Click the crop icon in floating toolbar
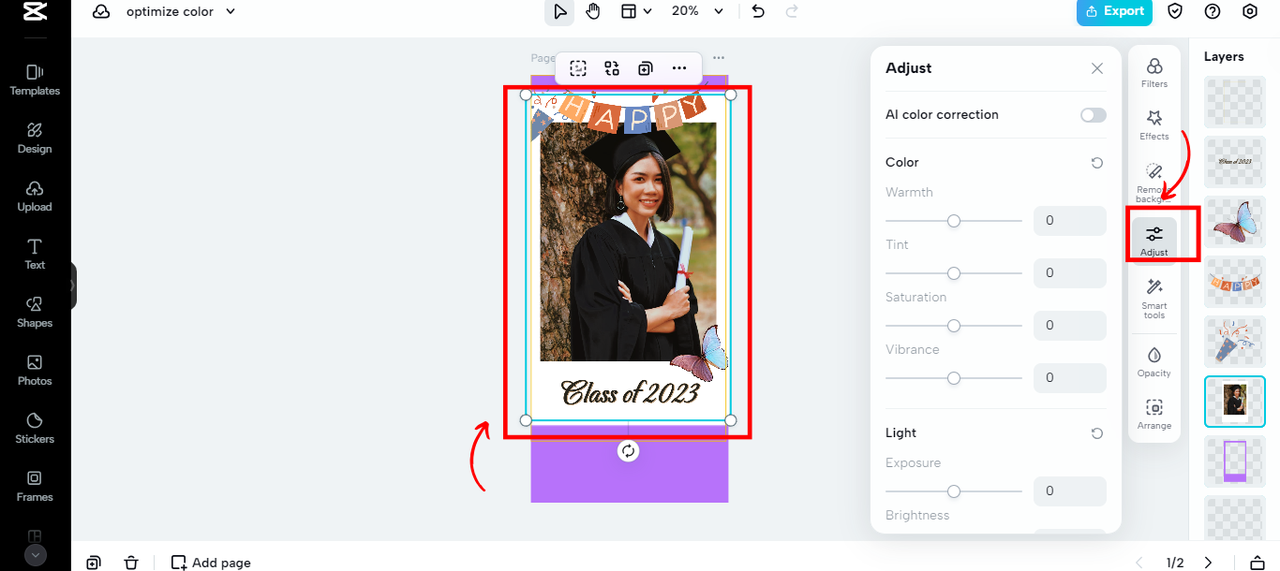 578,68
